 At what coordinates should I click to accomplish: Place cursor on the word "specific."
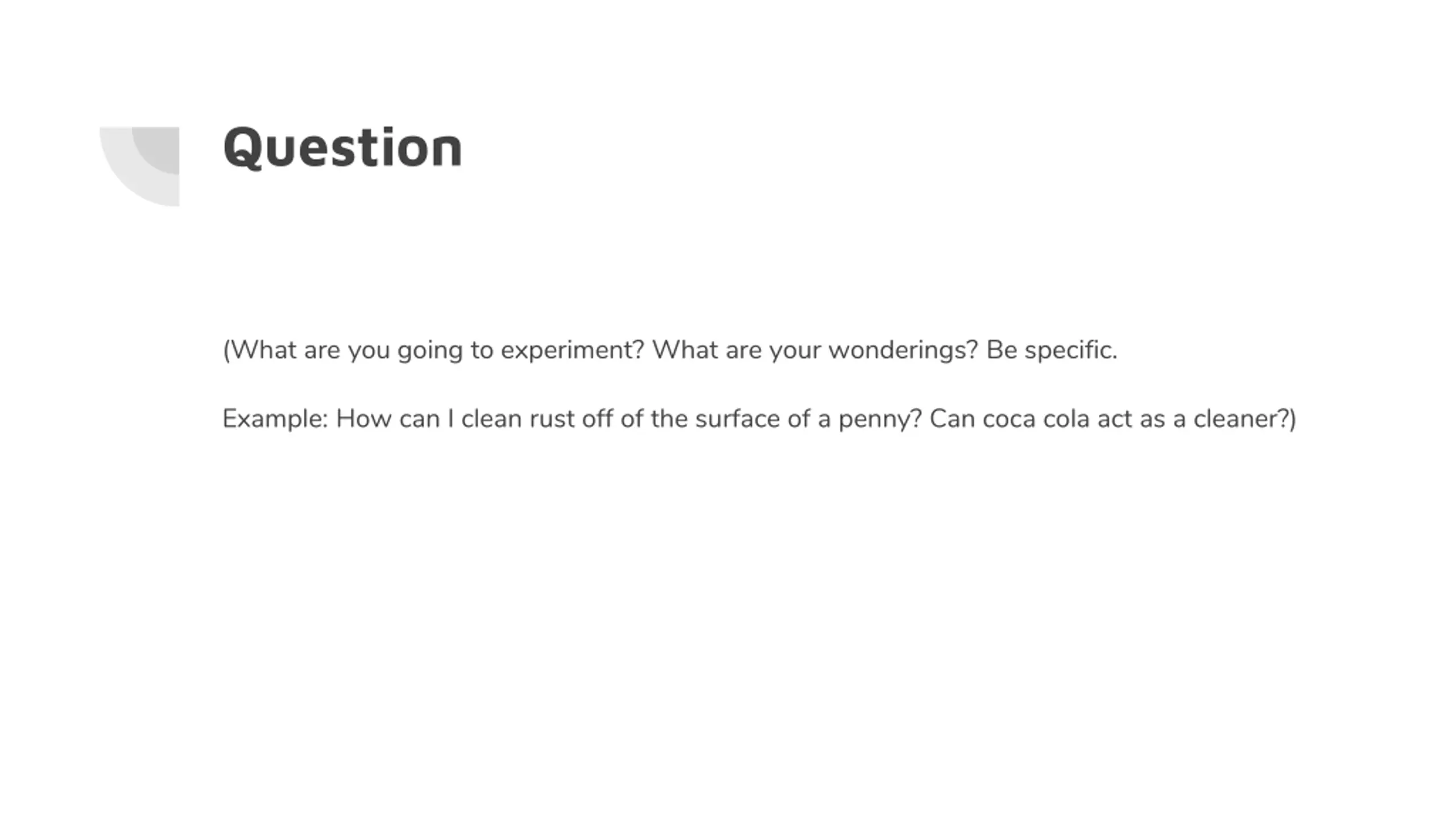(1070, 350)
